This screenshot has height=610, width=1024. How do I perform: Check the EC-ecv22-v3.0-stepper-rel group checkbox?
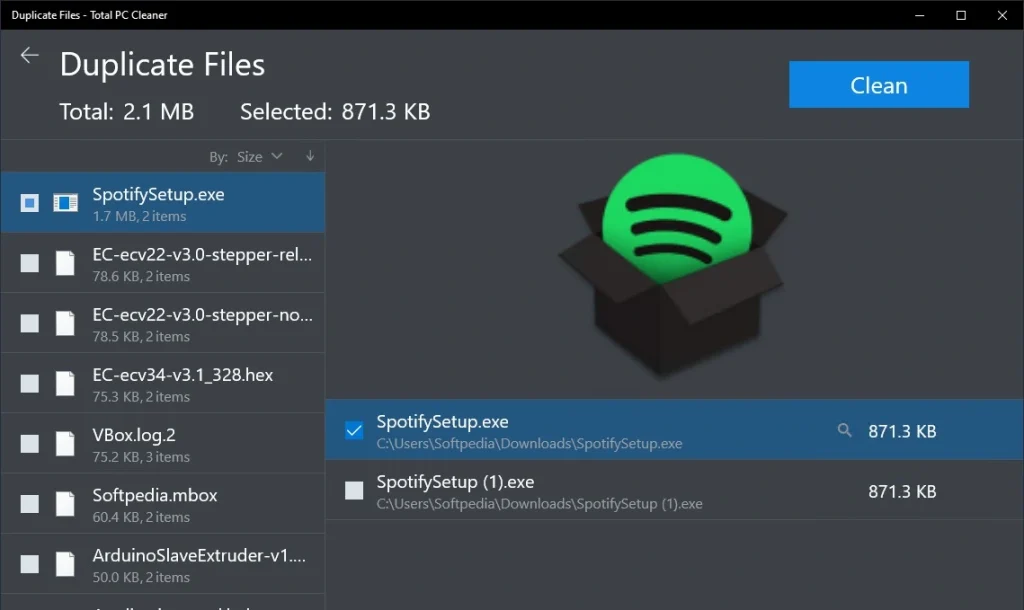pos(29,263)
